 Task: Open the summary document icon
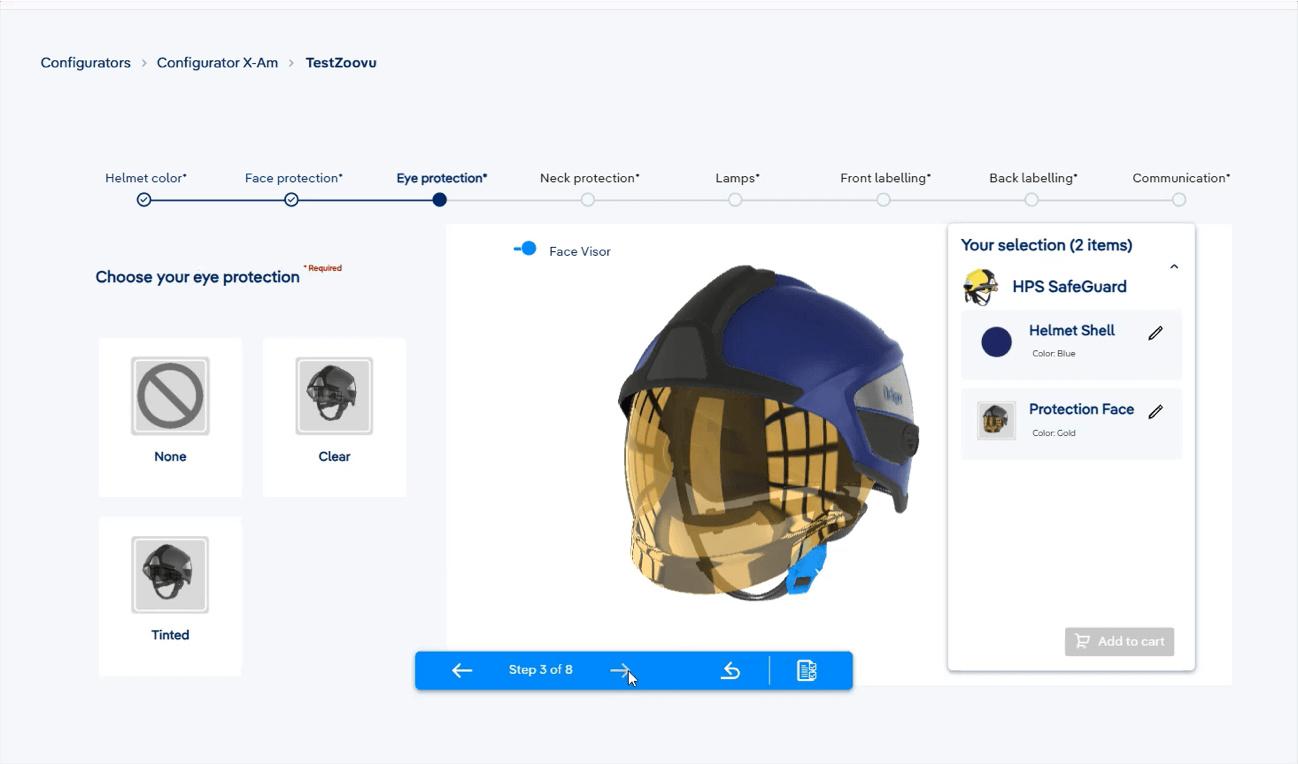tap(807, 670)
